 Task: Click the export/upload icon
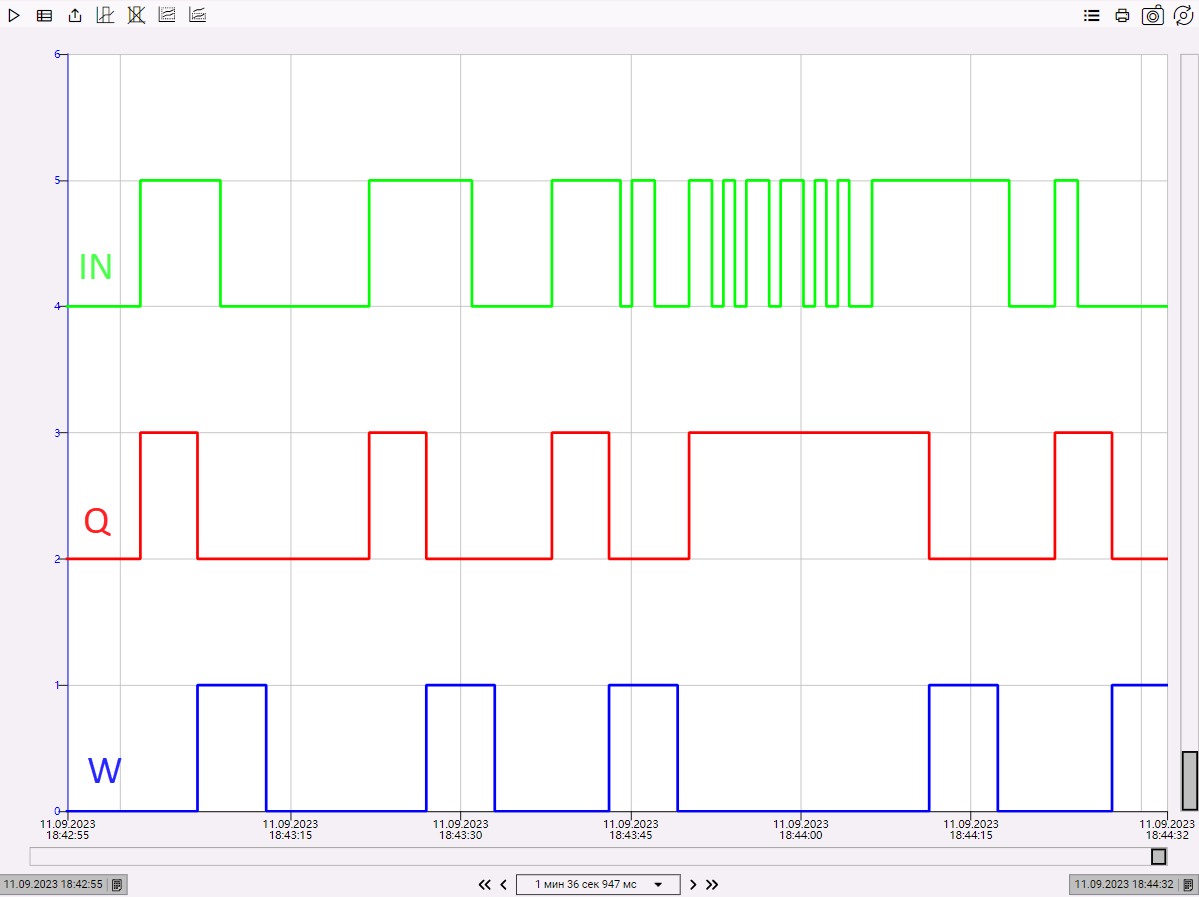(x=75, y=15)
